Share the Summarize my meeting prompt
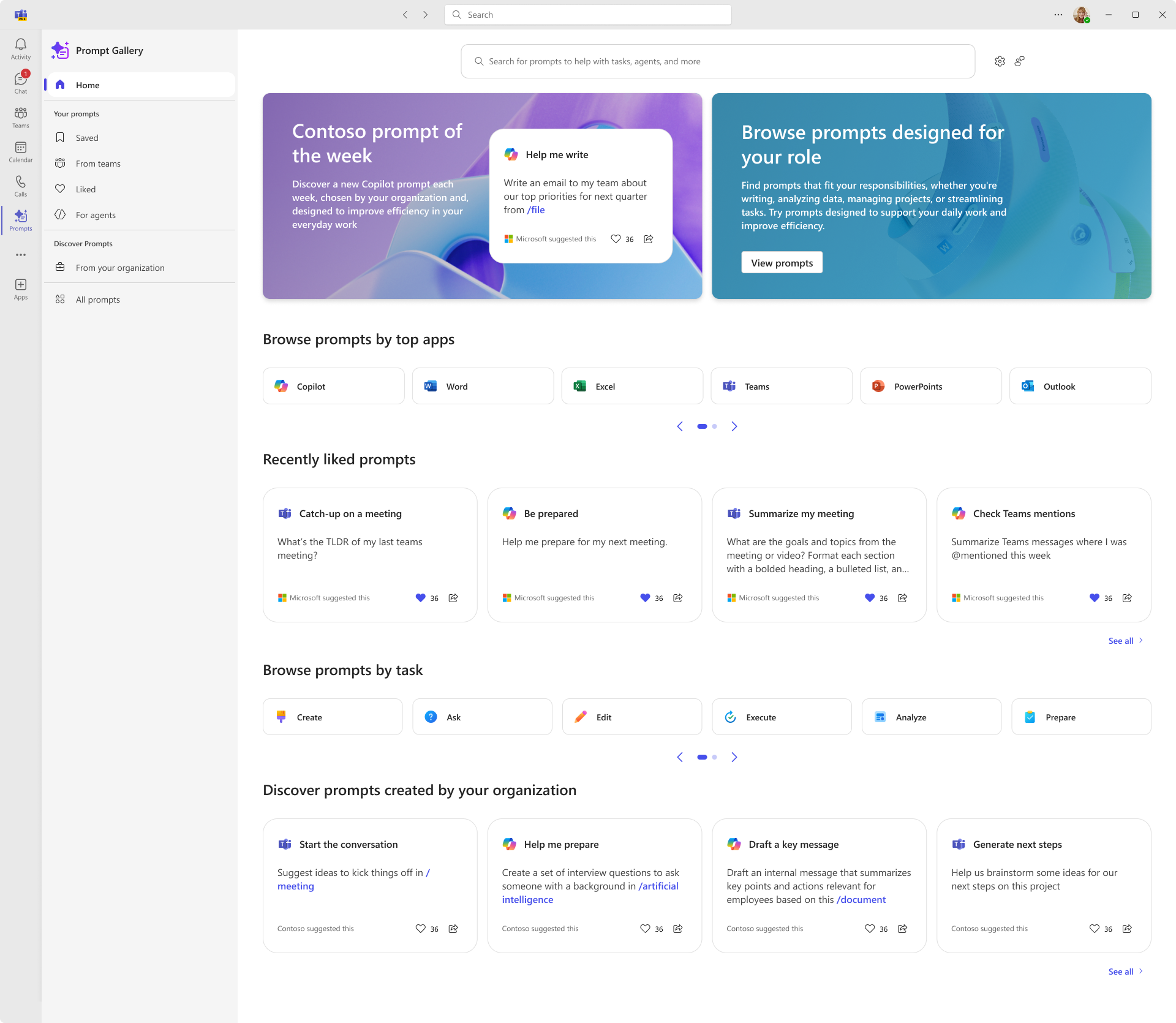Image resolution: width=1176 pixels, height=1023 pixels. (x=903, y=598)
